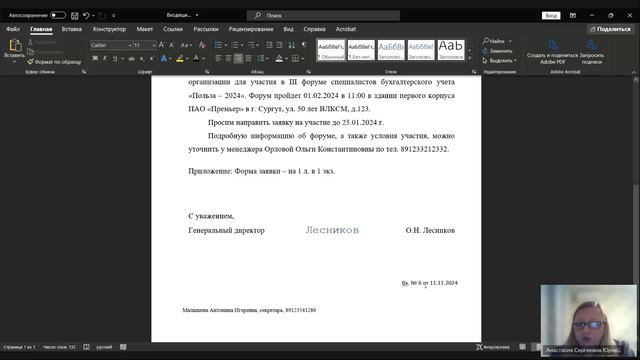
Task: Click the text highlight color marker
Action: (180, 58)
